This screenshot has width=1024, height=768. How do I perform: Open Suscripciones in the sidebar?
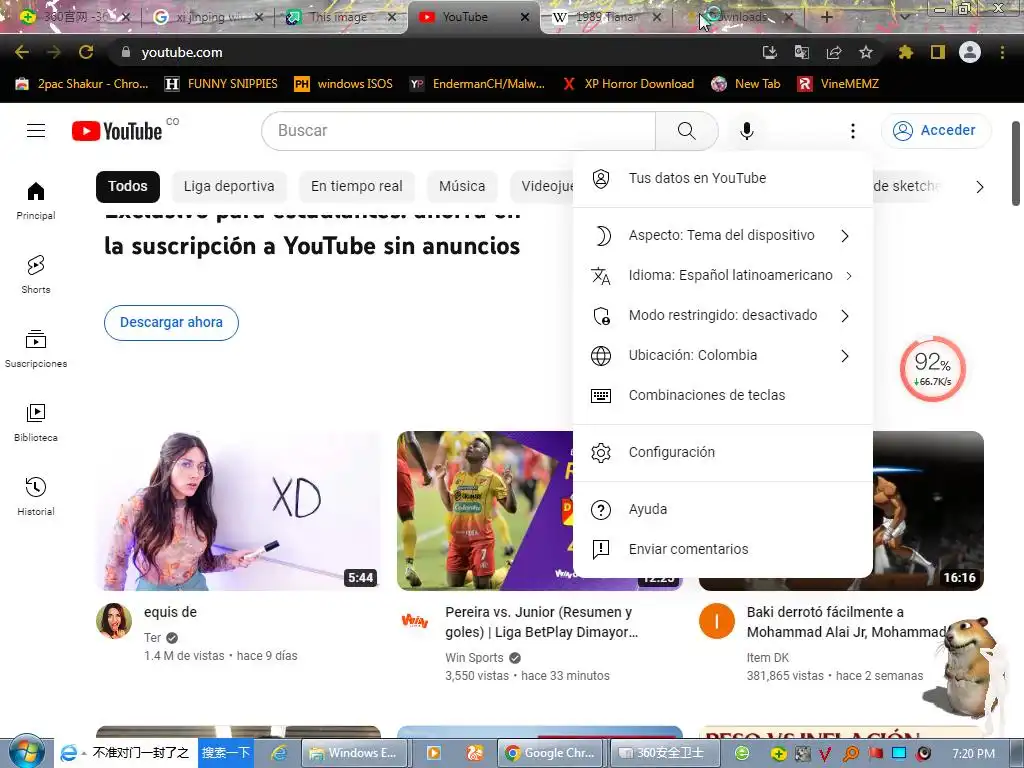[36, 349]
